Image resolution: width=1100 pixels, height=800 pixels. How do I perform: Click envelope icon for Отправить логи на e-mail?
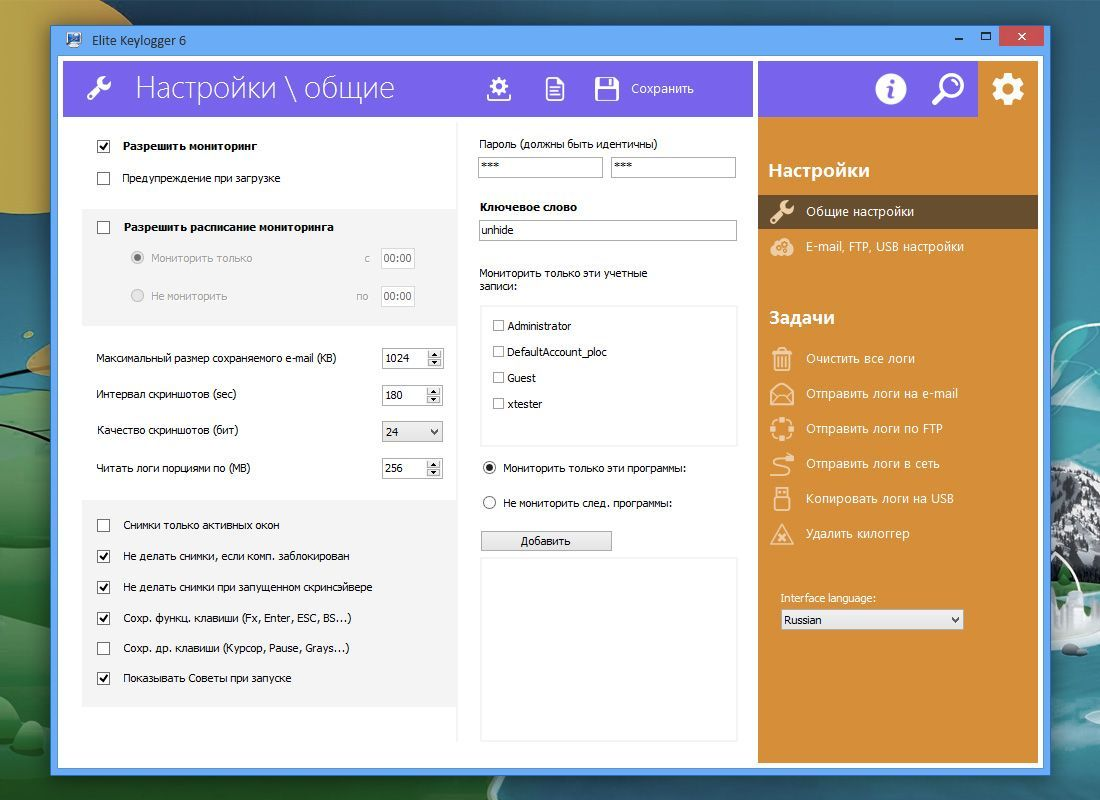pos(782,394)
